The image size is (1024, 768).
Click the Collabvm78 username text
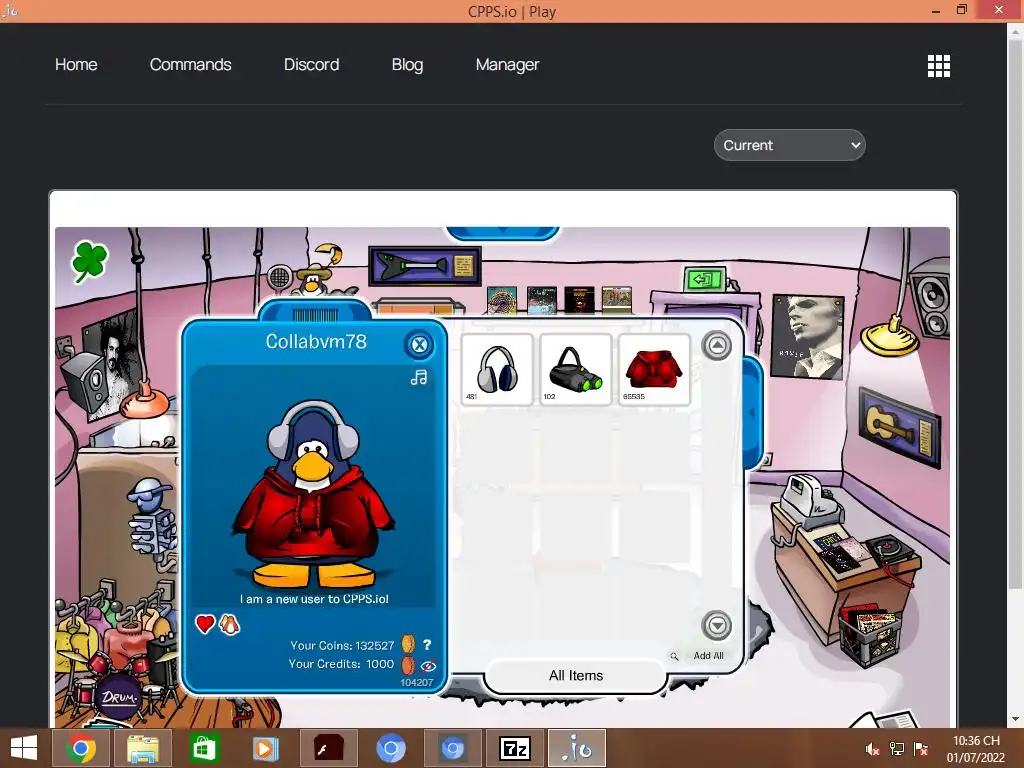316,342
